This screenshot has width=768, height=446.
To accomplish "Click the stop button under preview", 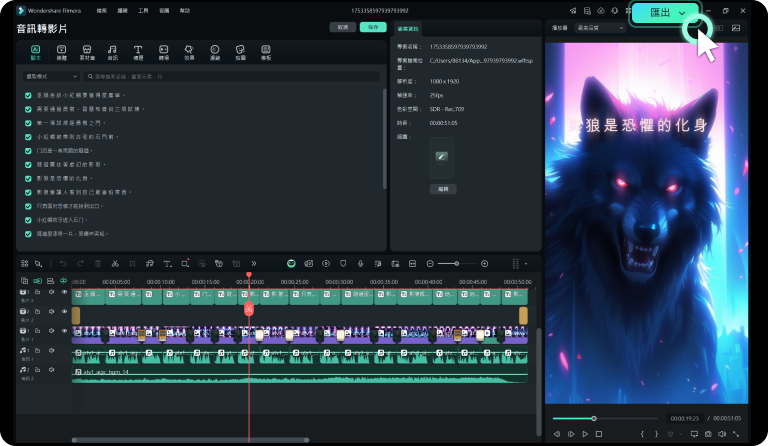I will click(599, 434).
